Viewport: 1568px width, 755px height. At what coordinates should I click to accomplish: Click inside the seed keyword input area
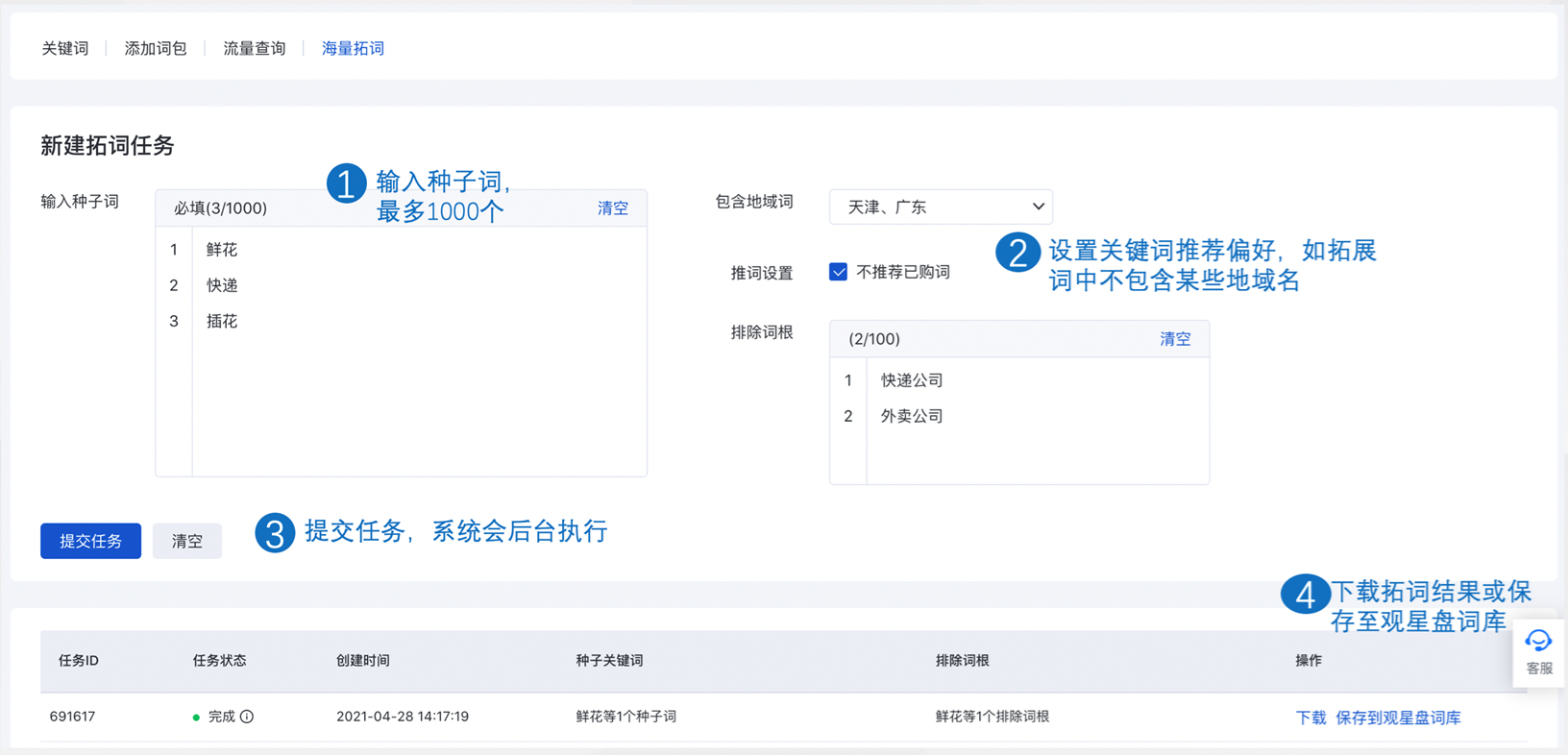(419, 403)
